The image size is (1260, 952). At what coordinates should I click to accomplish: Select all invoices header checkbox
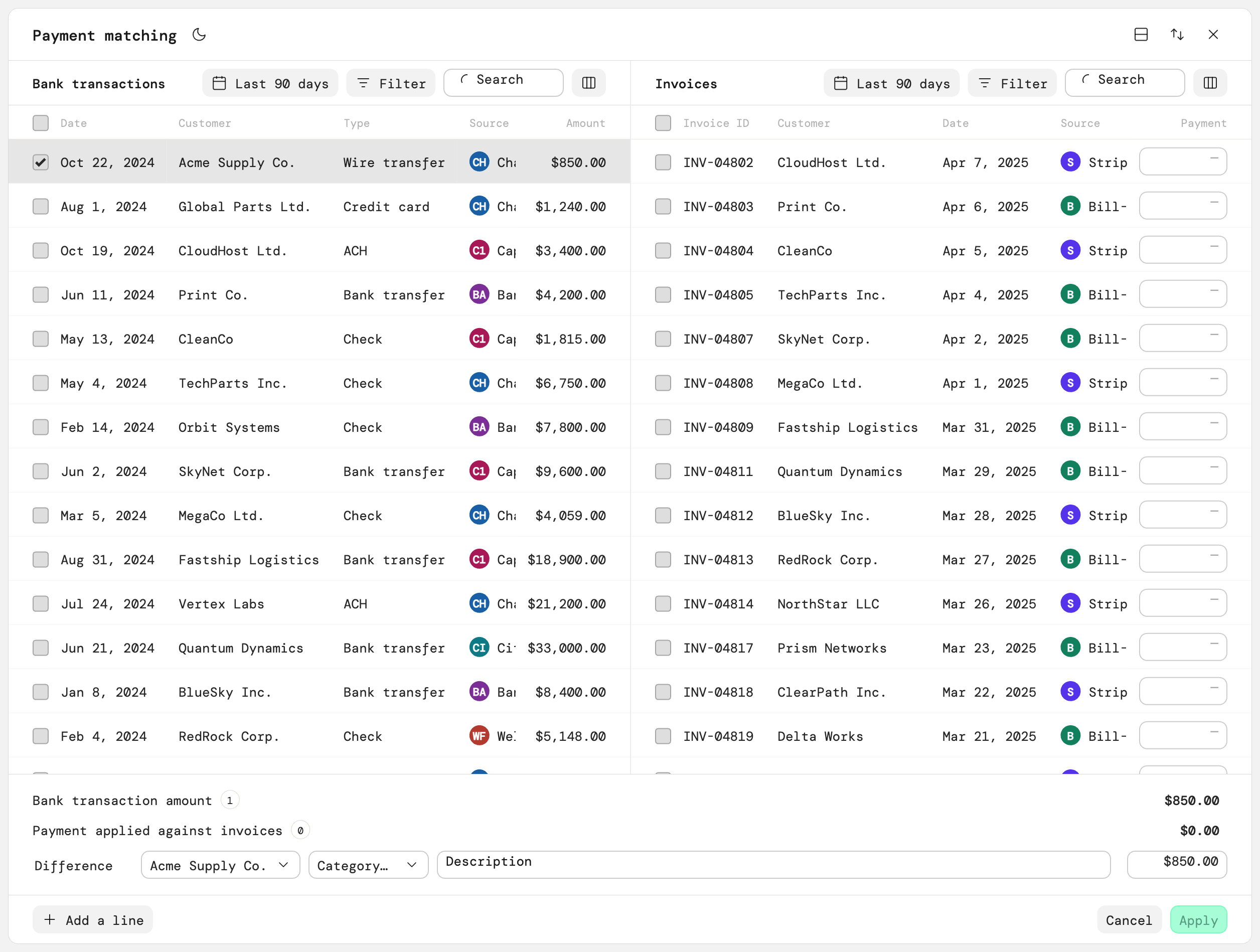click(663, 123)
